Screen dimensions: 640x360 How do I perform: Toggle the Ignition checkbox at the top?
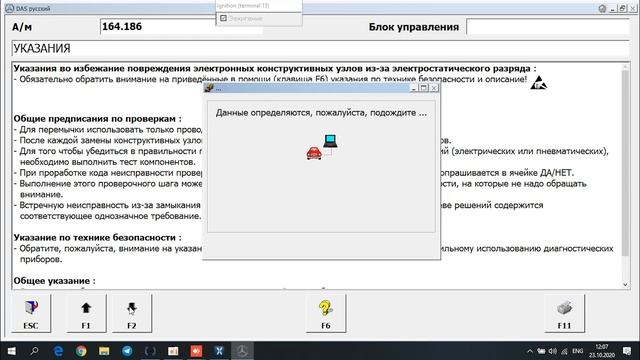tap(223, 18)
